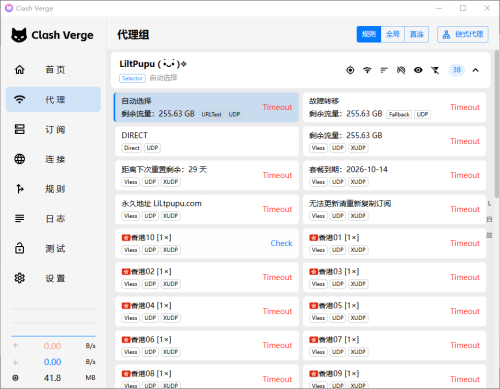Click the 38 node count badge

pyautogui.click(x=456, y=70)
